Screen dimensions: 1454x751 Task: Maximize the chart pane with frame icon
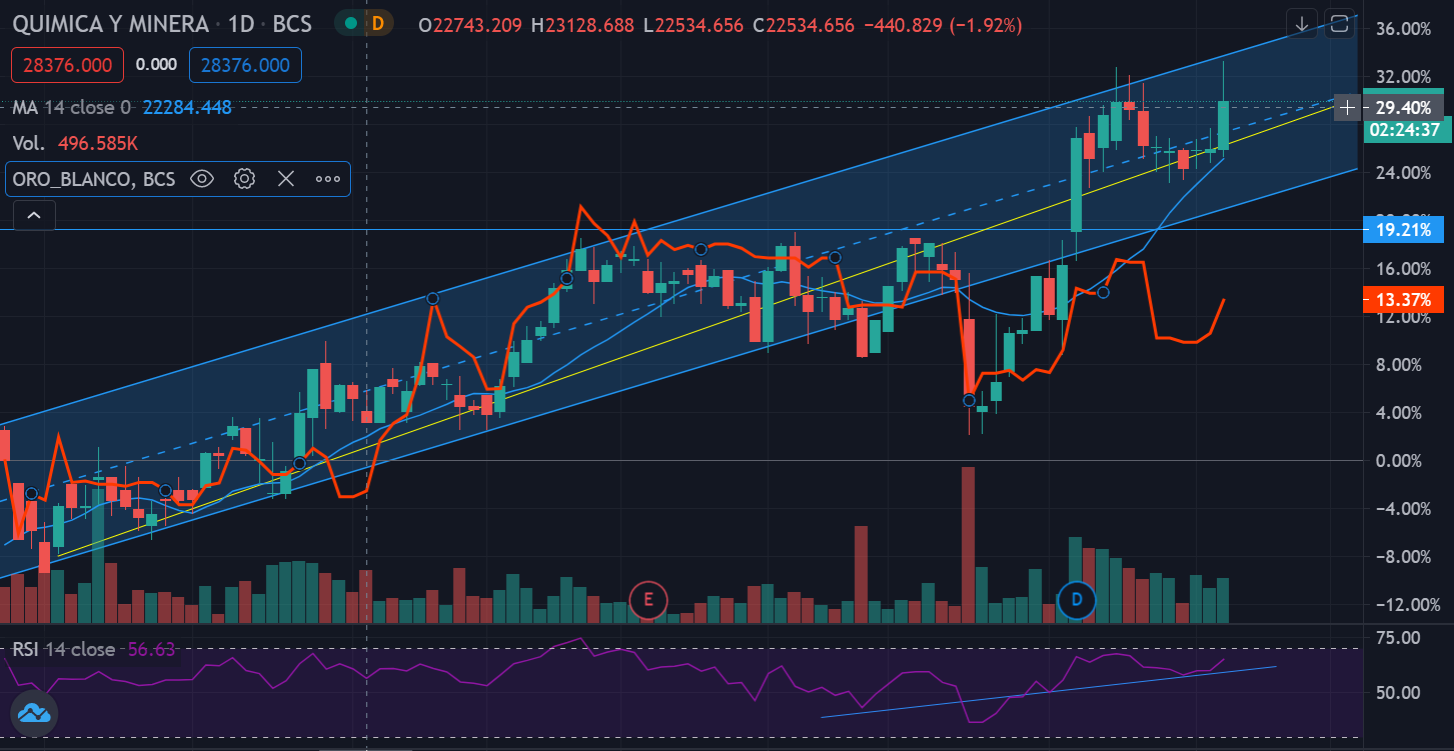pyautogui.click(x=1339, y=24)
